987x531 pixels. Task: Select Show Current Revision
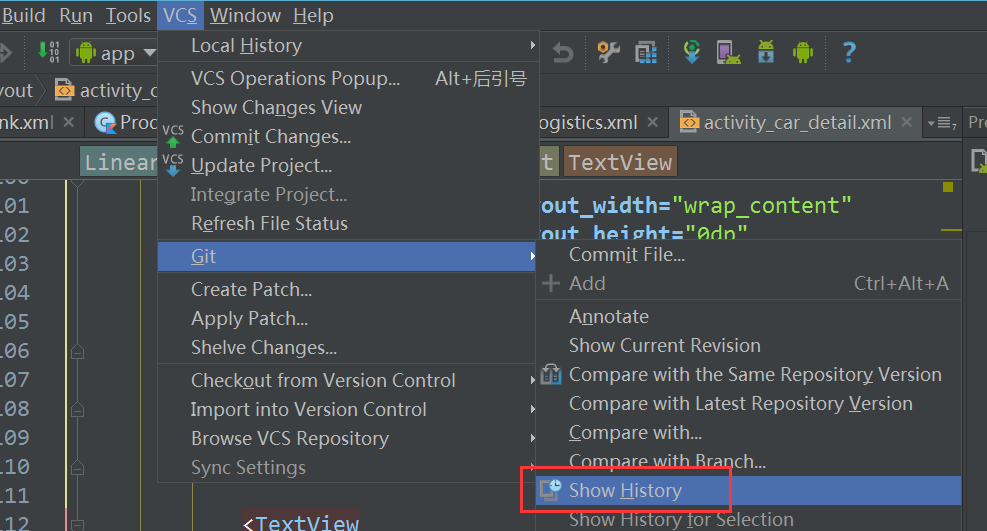click(748, 345)
